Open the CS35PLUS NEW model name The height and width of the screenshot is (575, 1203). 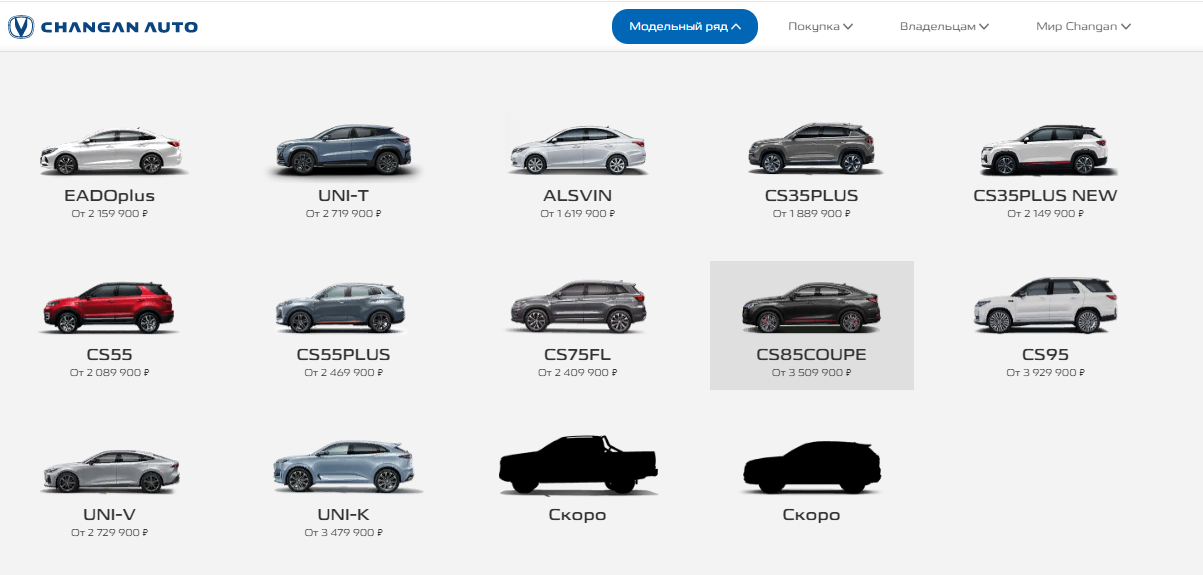point(1045,196)
